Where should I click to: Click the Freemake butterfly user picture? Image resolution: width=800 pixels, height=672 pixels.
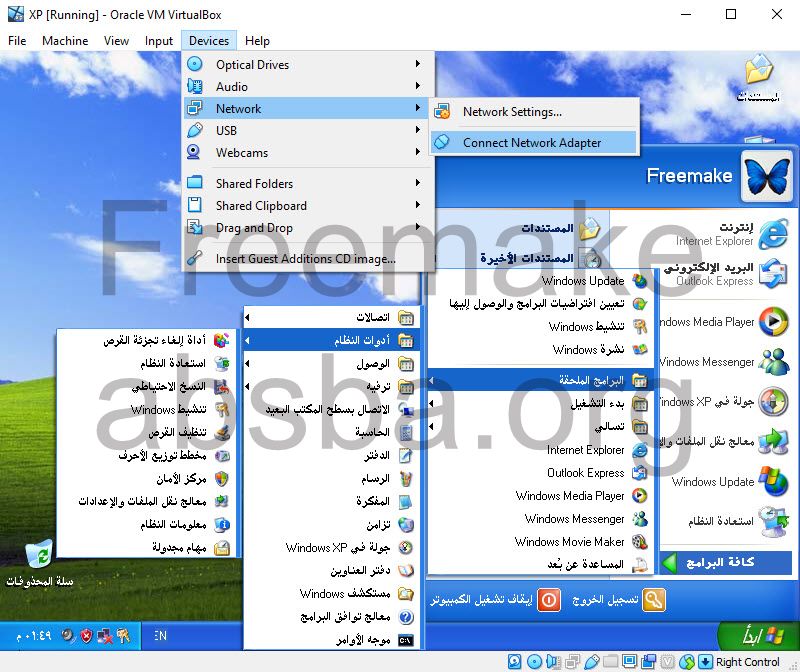click(x=767, y=176)
